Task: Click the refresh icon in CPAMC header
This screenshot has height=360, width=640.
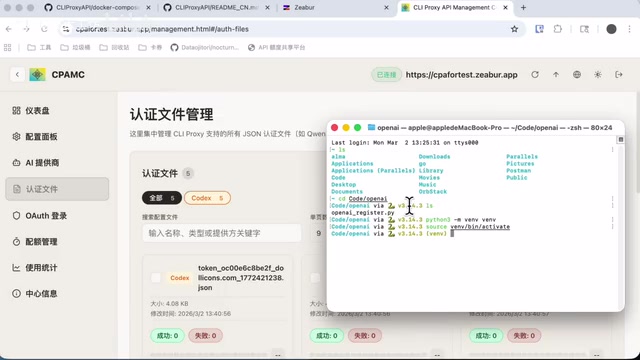Action: (x=535, y=75)
